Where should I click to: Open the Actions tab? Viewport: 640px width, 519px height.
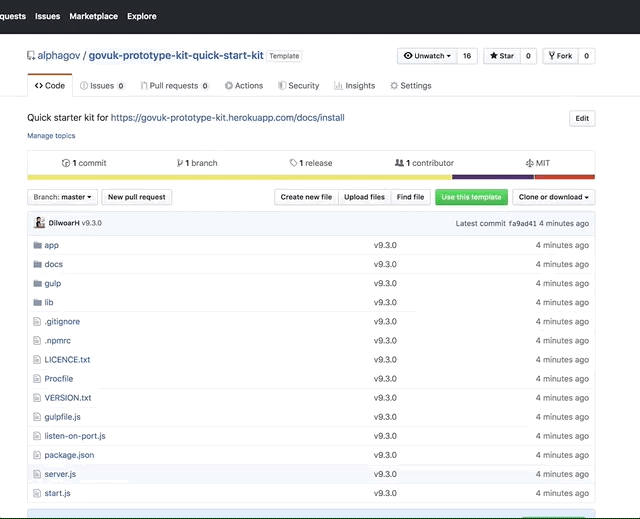244,86
